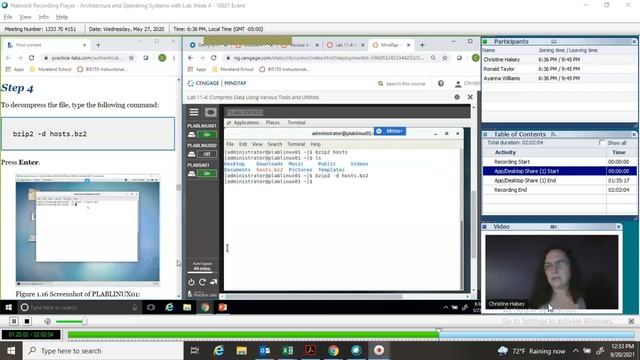Stop the recording playback
This screenshot has height=360, width=640.
[x=27, y=321]
